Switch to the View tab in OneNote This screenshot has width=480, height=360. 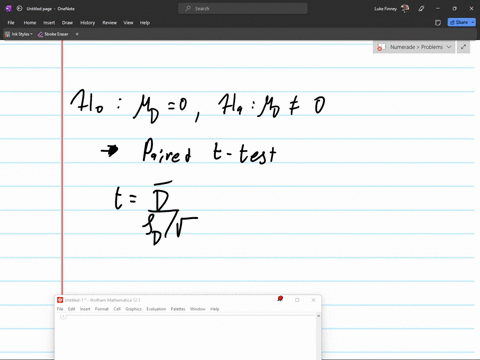(128, 23)
